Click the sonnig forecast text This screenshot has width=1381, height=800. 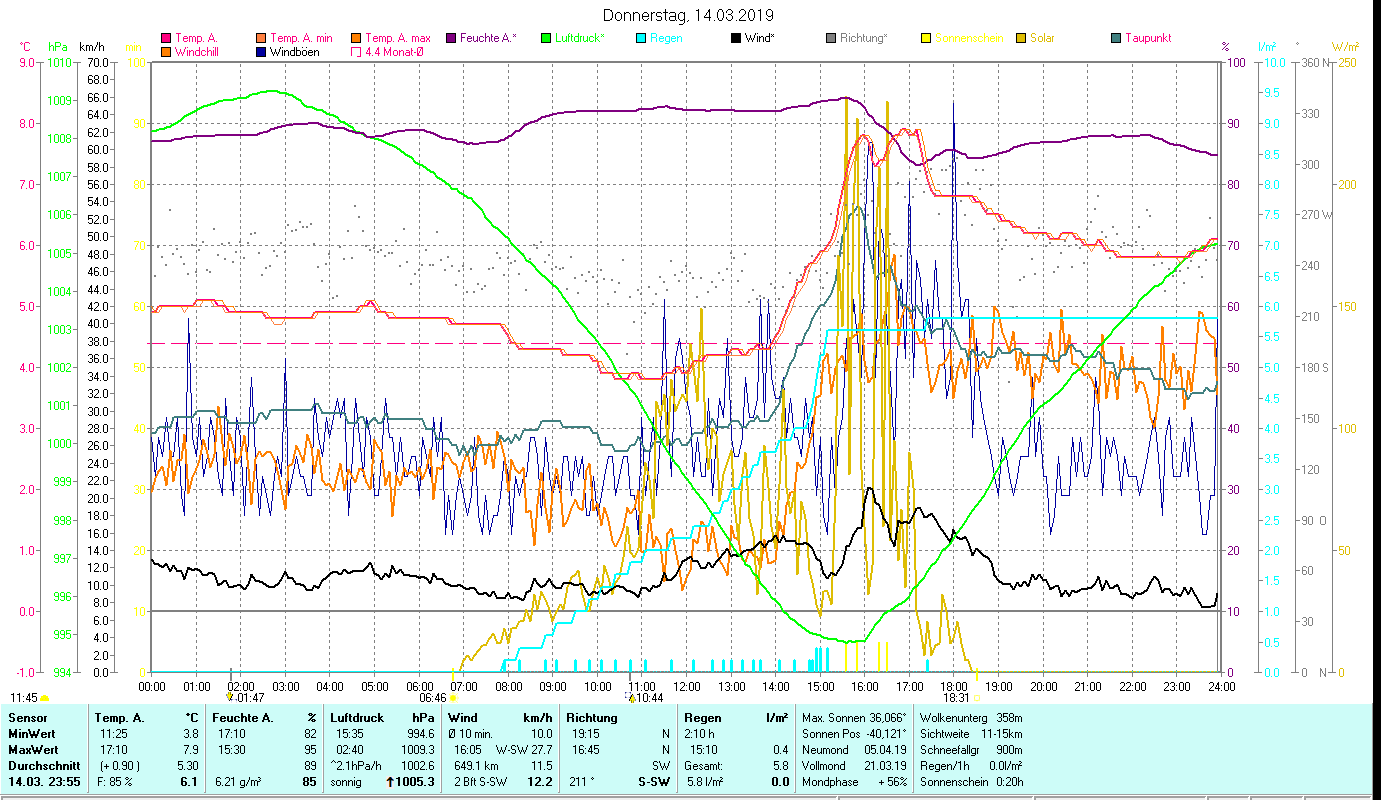pyautogui.click(x=346, y=782)
